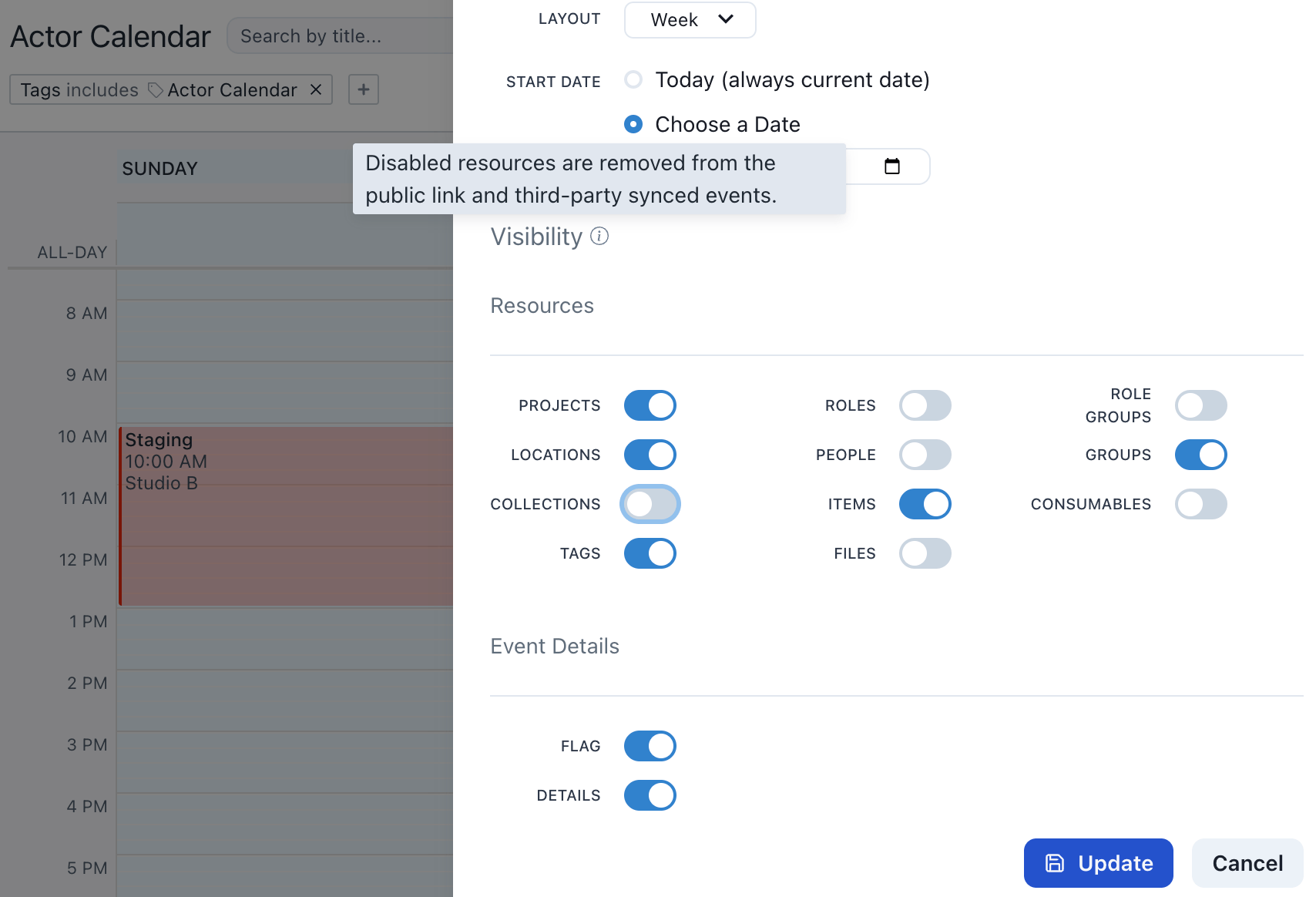The height and width of the screenshot is (897, 1316).
Task: Click the tag icon in filter chip
Action: (156, 90)
